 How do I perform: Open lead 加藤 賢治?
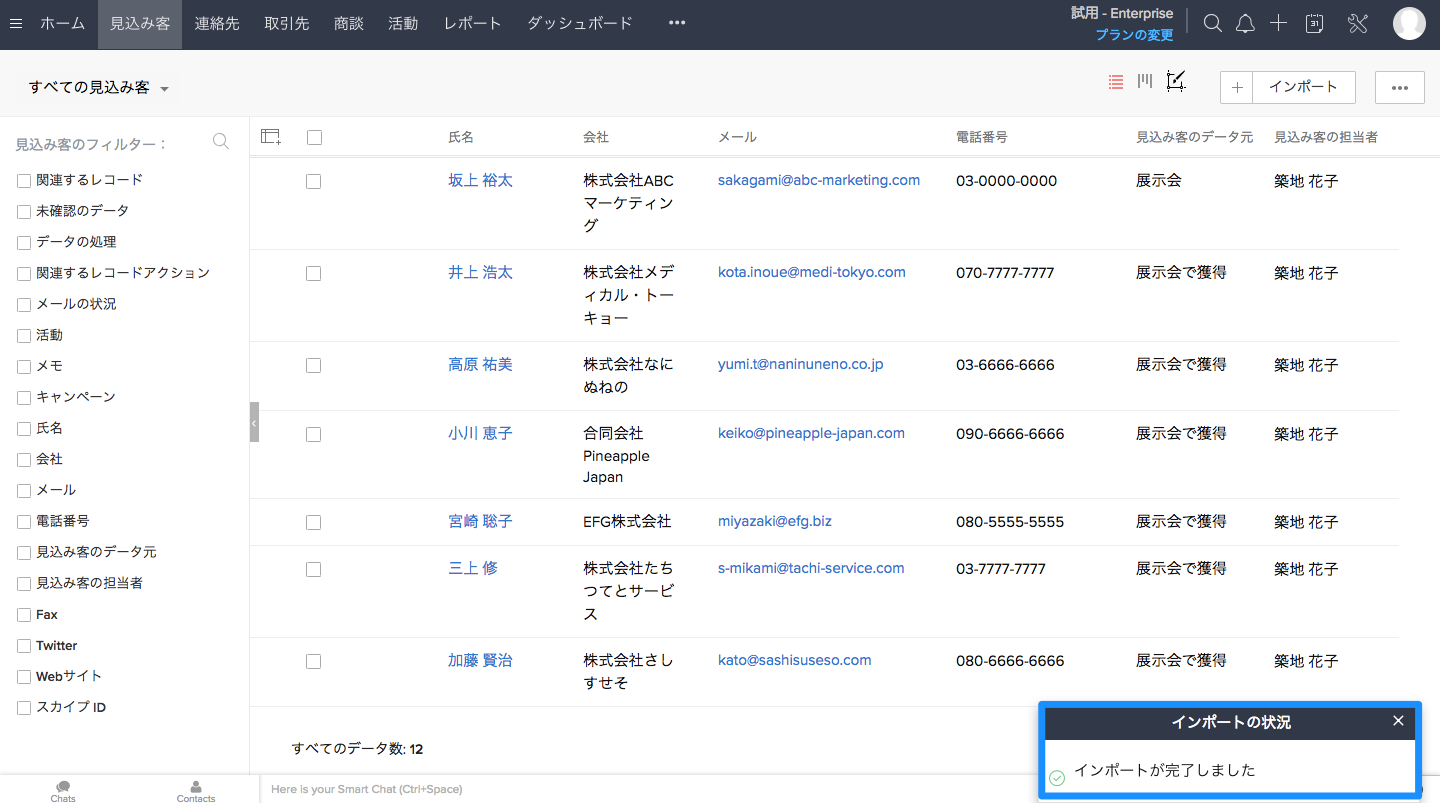click(x=480, y=661)
